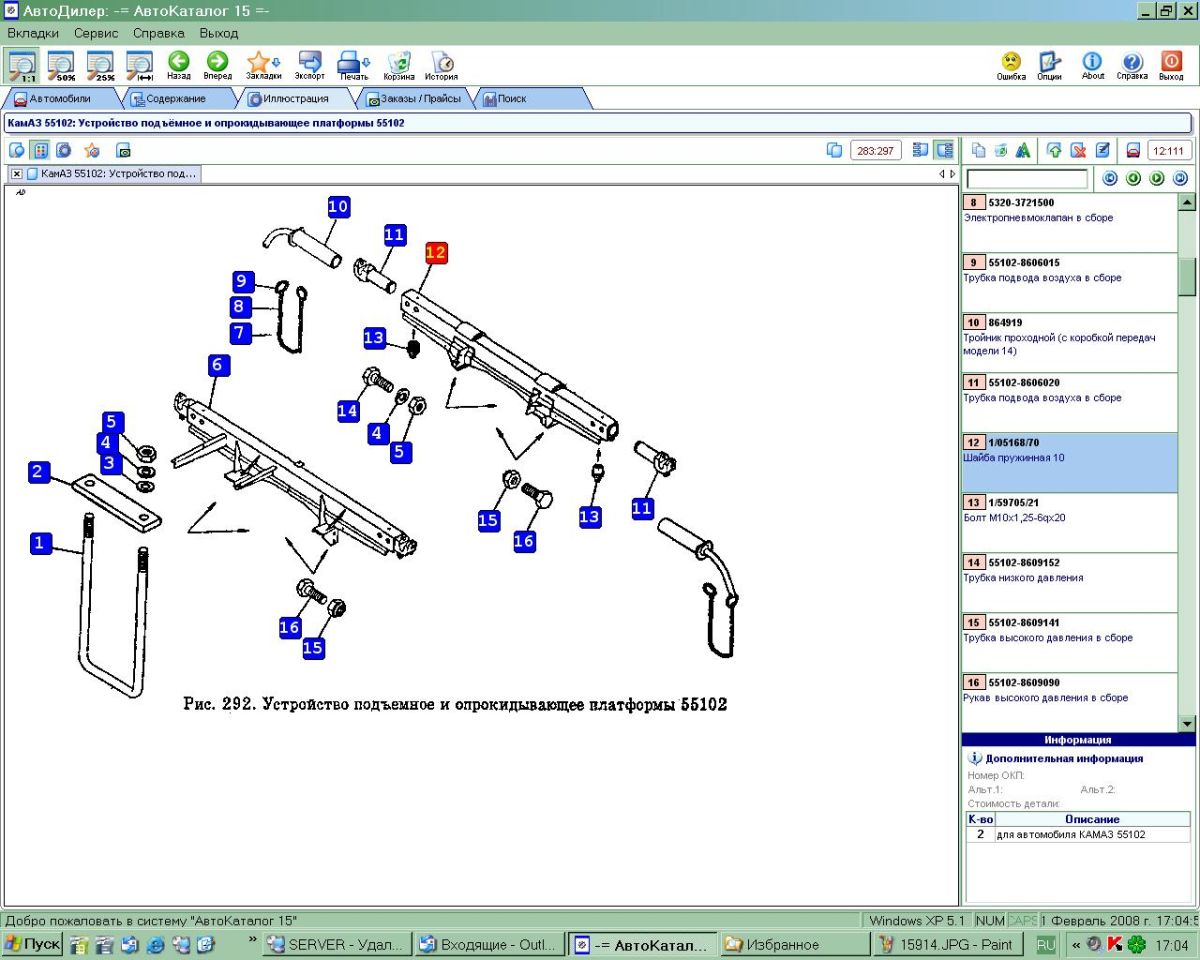The width and height of the screenshot is (1200, 960).
Task: Go back with the Назад button
Action: click(x=179, y=65)
